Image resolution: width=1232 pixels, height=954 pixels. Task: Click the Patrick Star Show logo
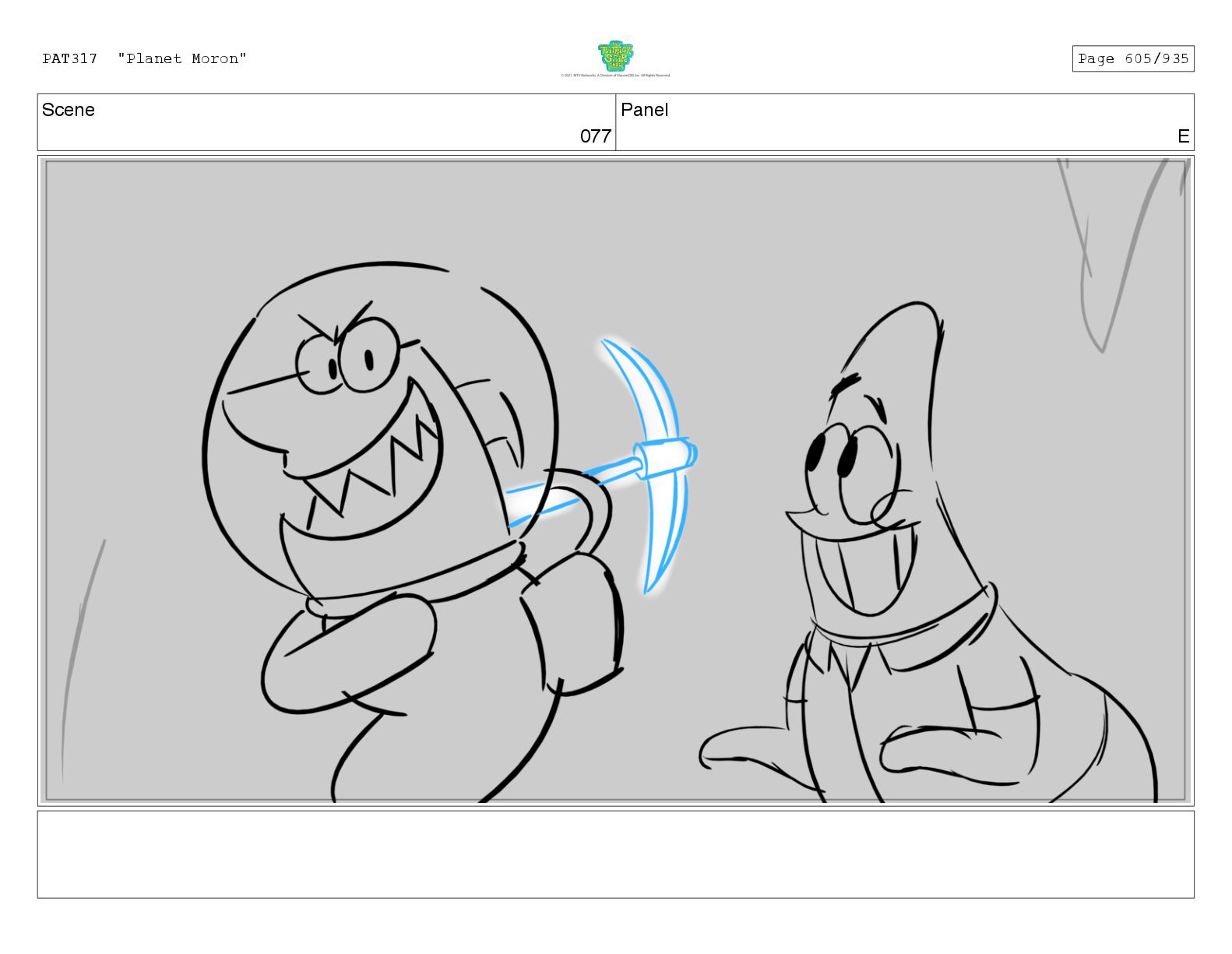point(615,56)
